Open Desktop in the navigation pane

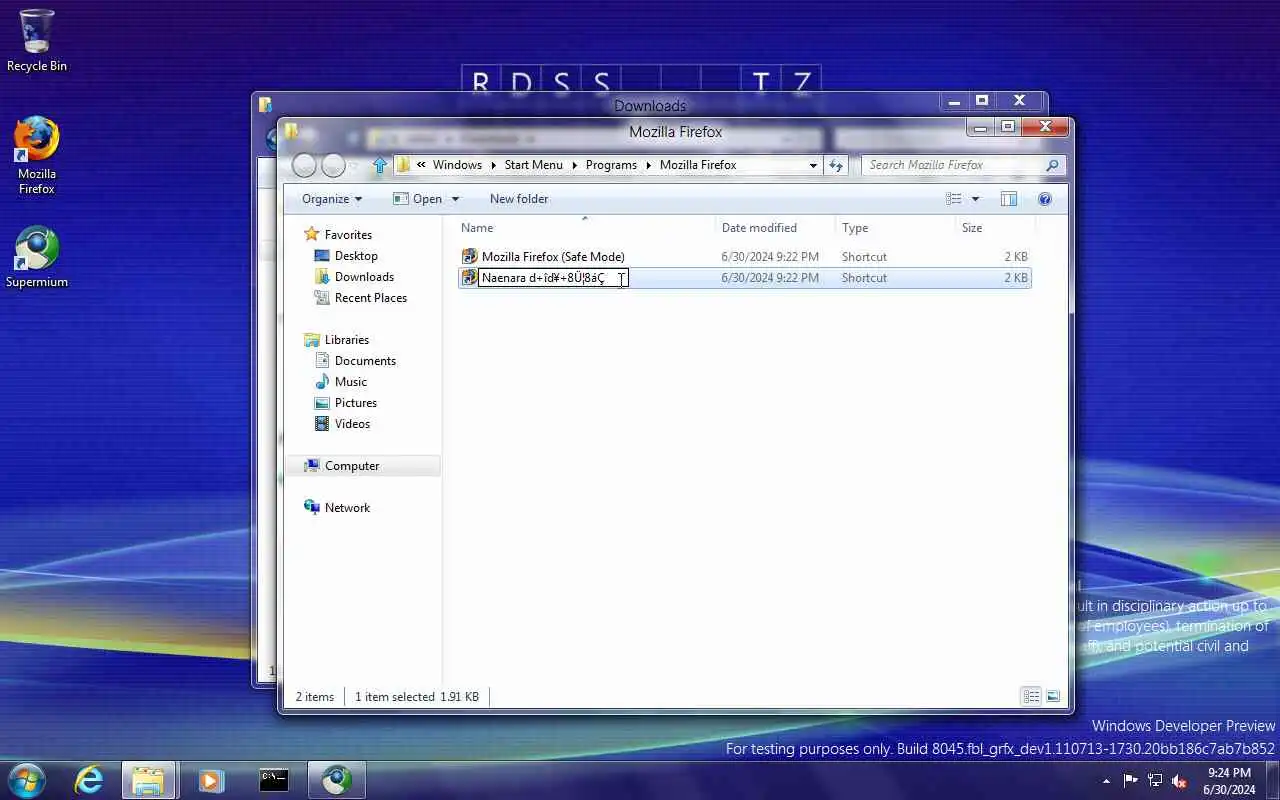click(356, 256)
